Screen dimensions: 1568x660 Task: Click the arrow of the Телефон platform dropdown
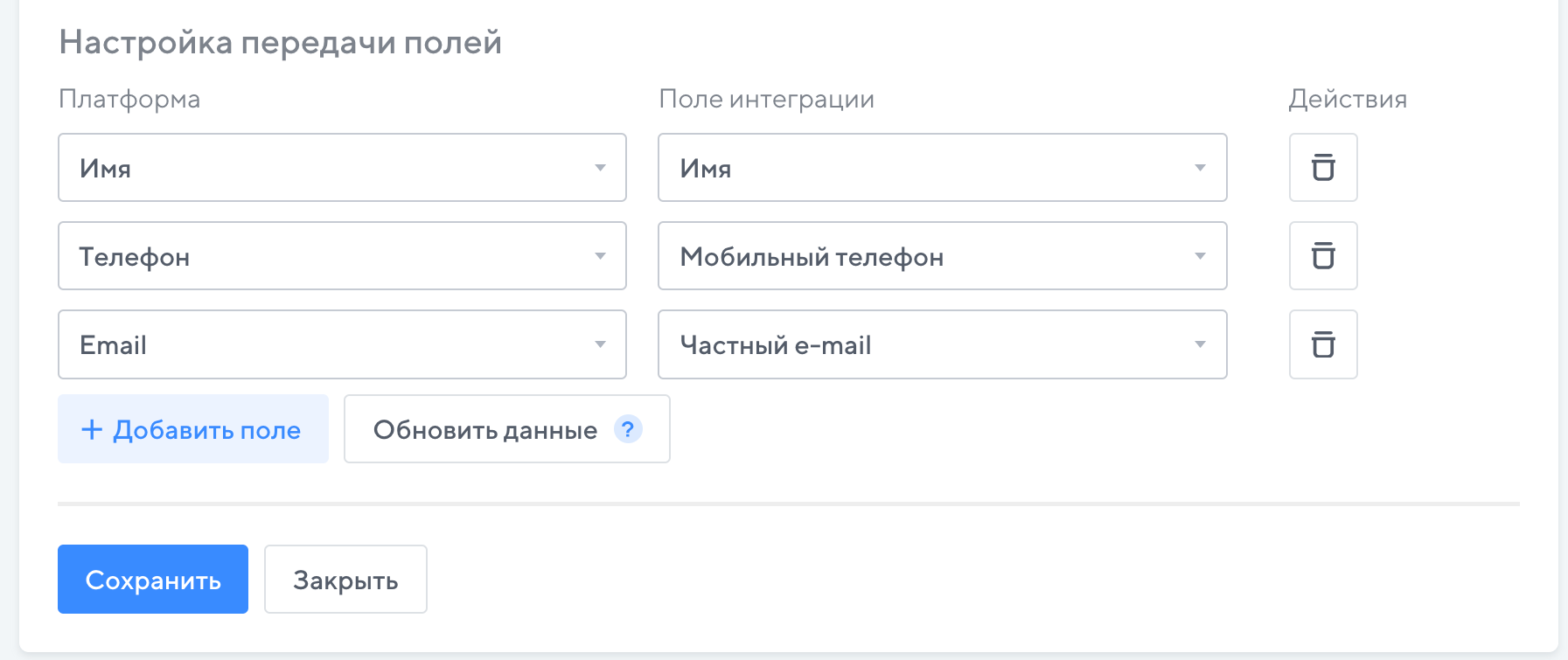click(x=600, y=256)
